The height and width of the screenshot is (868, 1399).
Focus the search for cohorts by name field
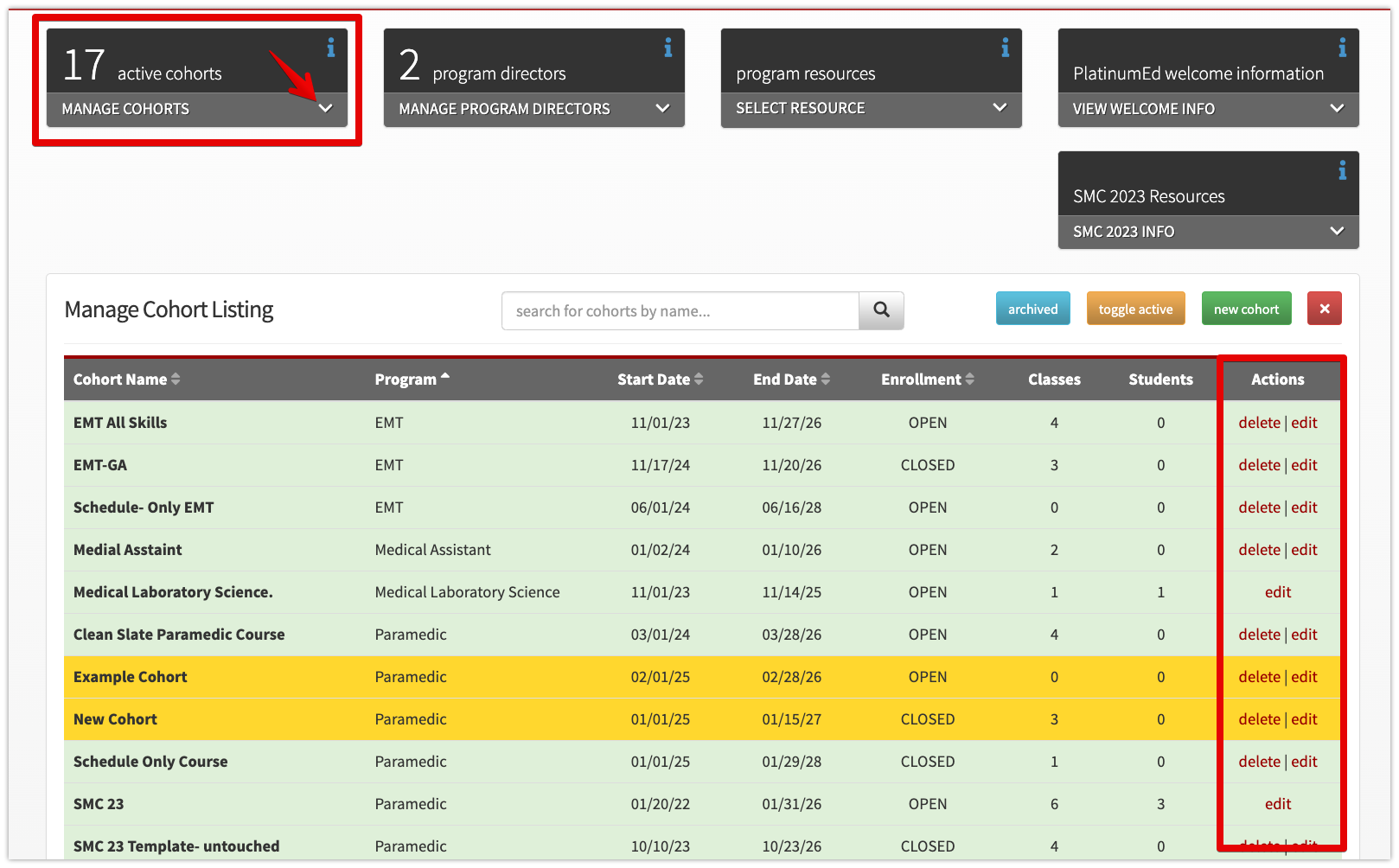click(x=680, y=310)
